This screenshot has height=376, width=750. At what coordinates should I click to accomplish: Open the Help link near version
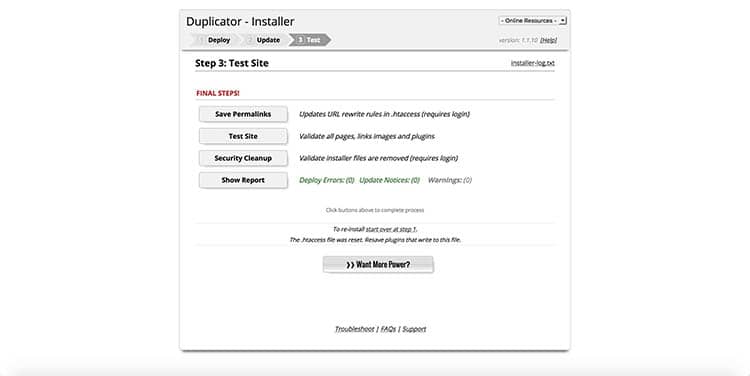[x=548, y=40]
